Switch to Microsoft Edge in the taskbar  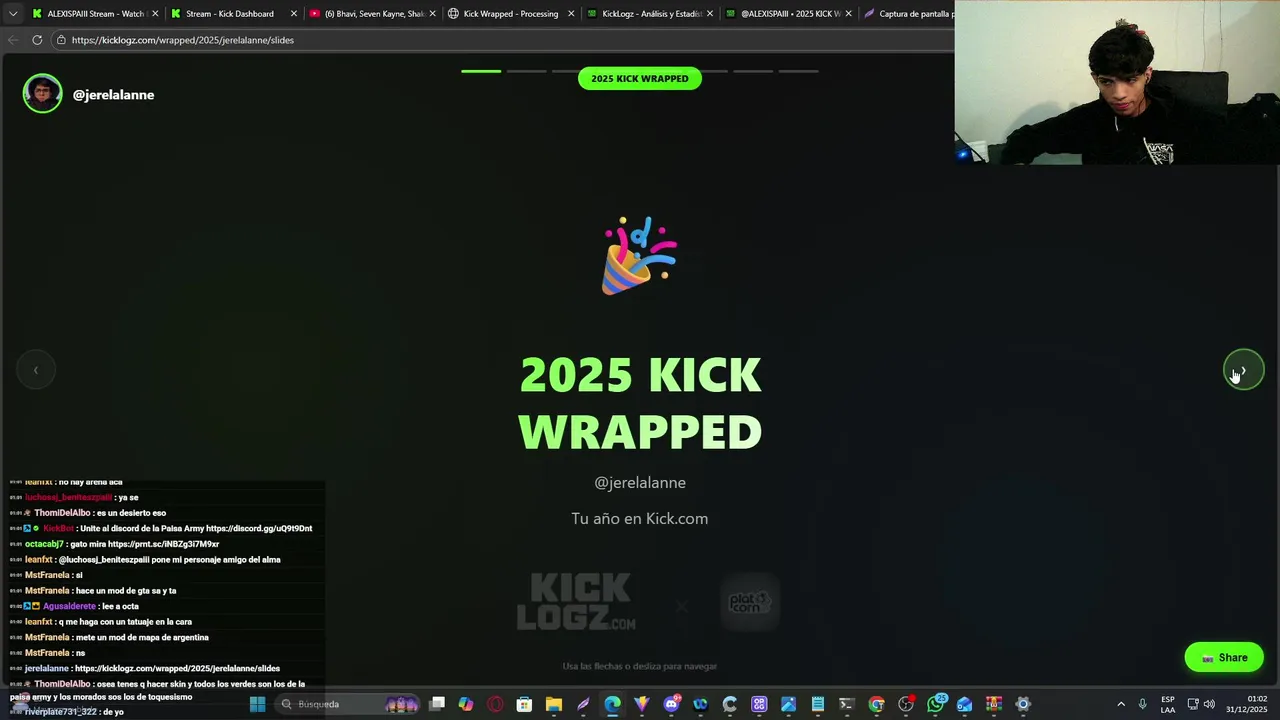(x=612, y=704)
